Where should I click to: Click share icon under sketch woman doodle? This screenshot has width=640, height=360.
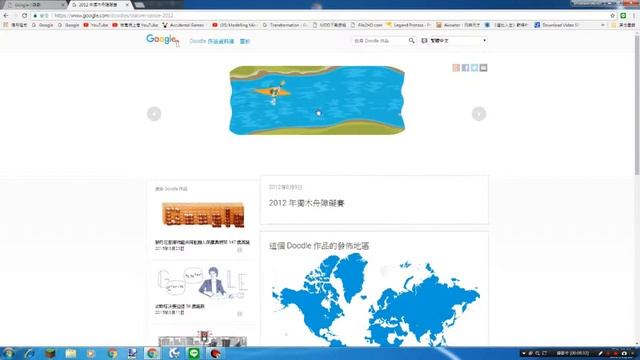(240, 313)
